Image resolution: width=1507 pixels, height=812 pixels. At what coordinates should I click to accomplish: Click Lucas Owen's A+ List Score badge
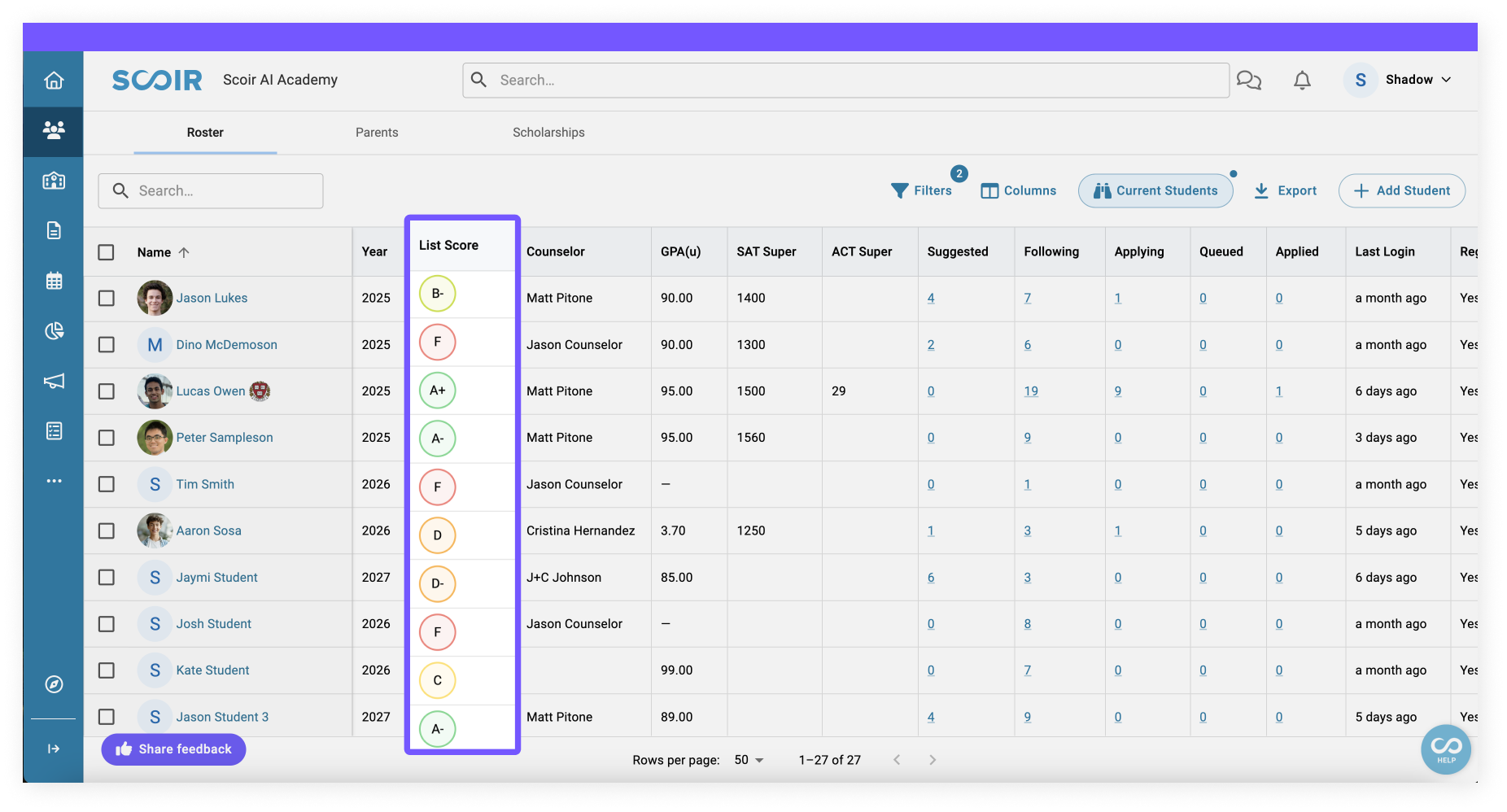click(437, 391)
